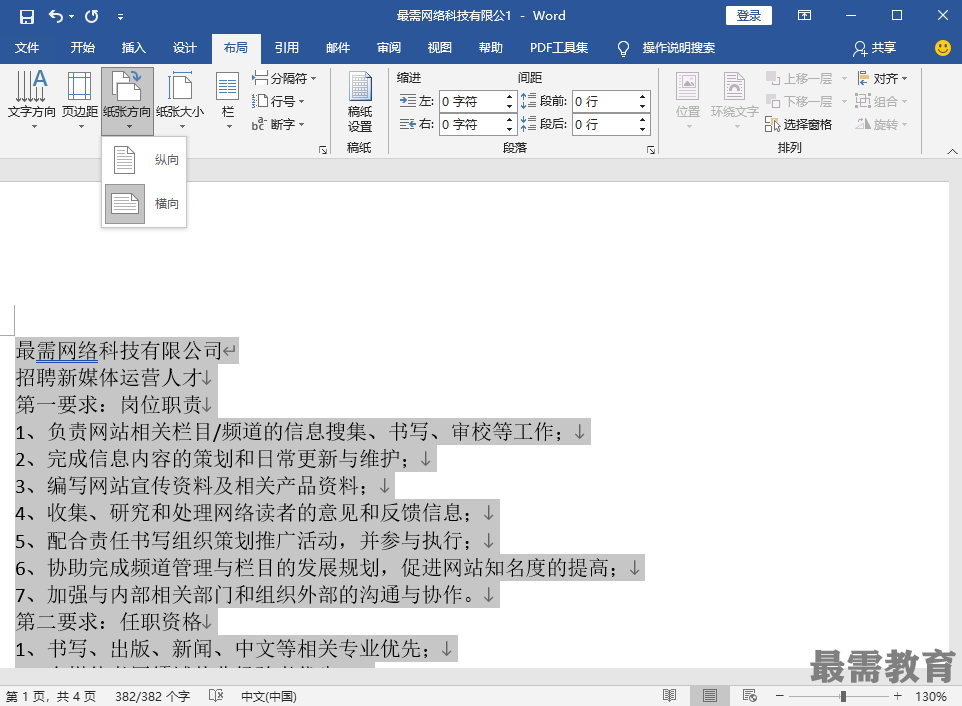Switch to the 邮件 tab
The image size is (962, 706).
[337, 48]
